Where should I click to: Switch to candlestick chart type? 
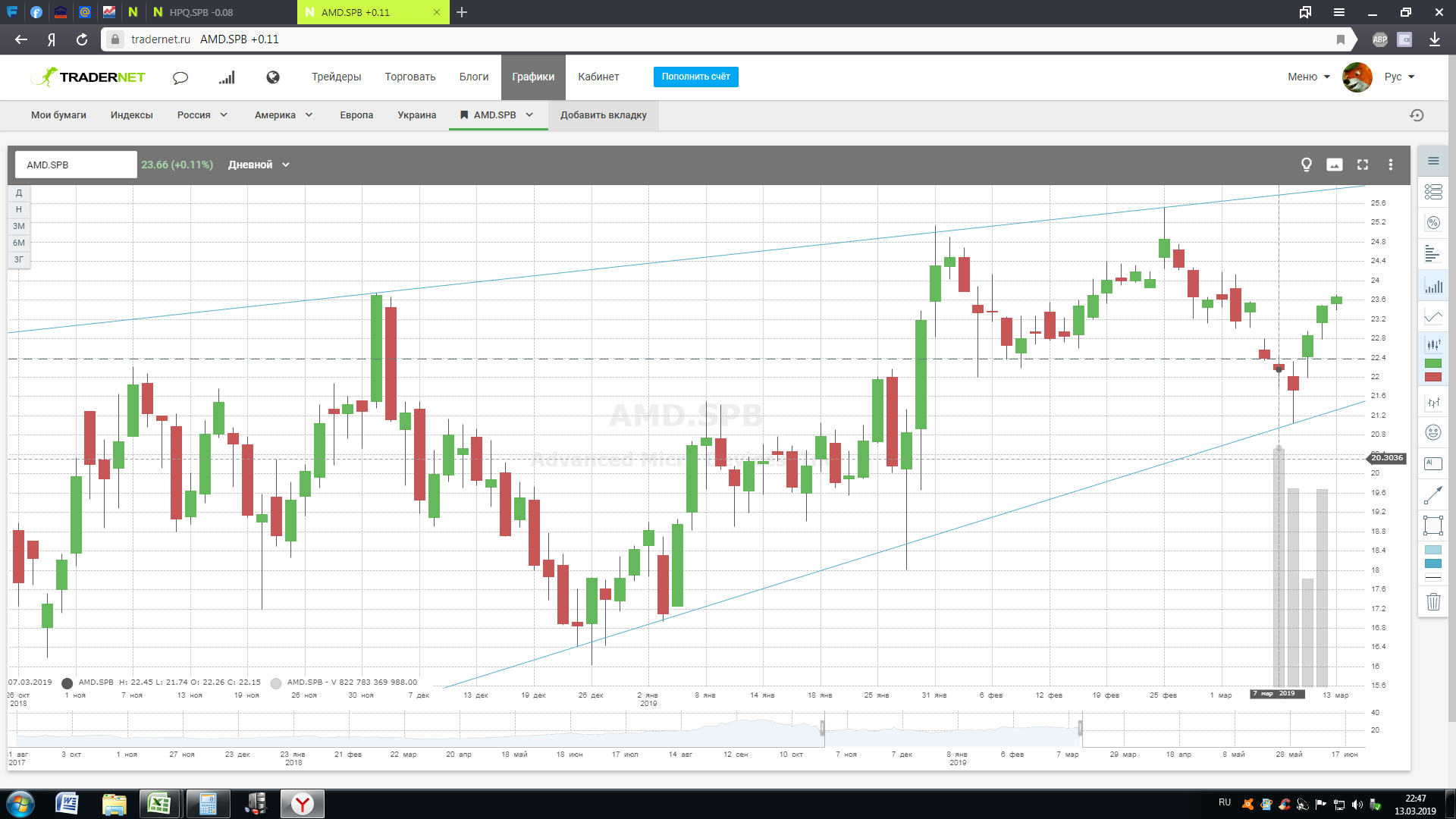point(1433,345)
